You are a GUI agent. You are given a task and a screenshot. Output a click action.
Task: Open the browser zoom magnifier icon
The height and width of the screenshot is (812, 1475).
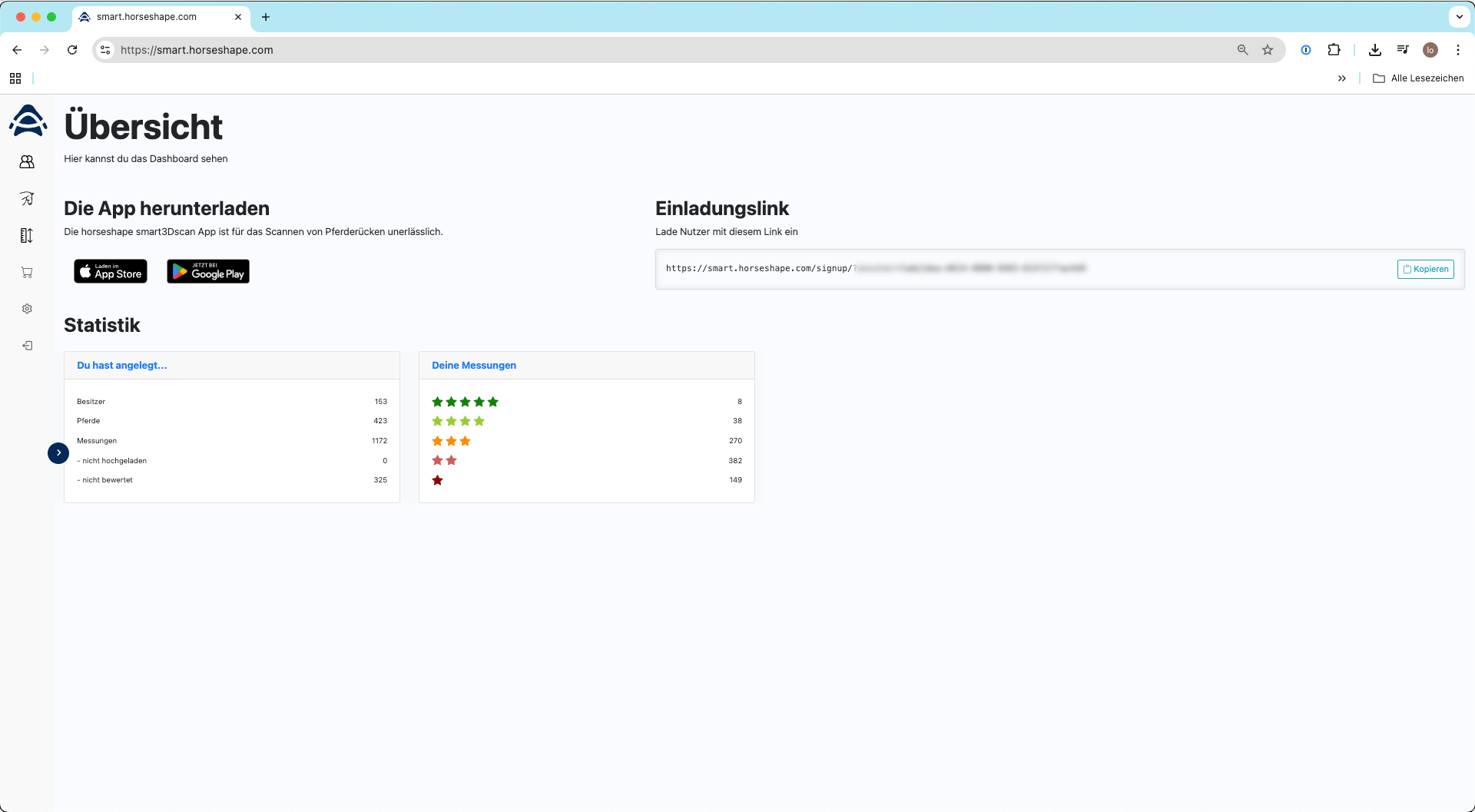tap(1242, 50)
